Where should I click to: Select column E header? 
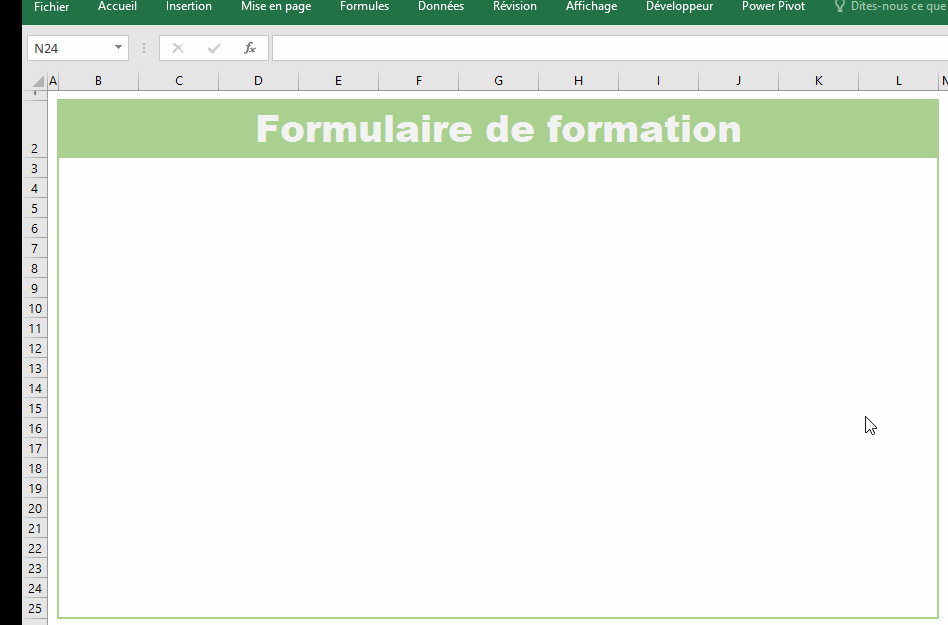[x=339, y=81]
